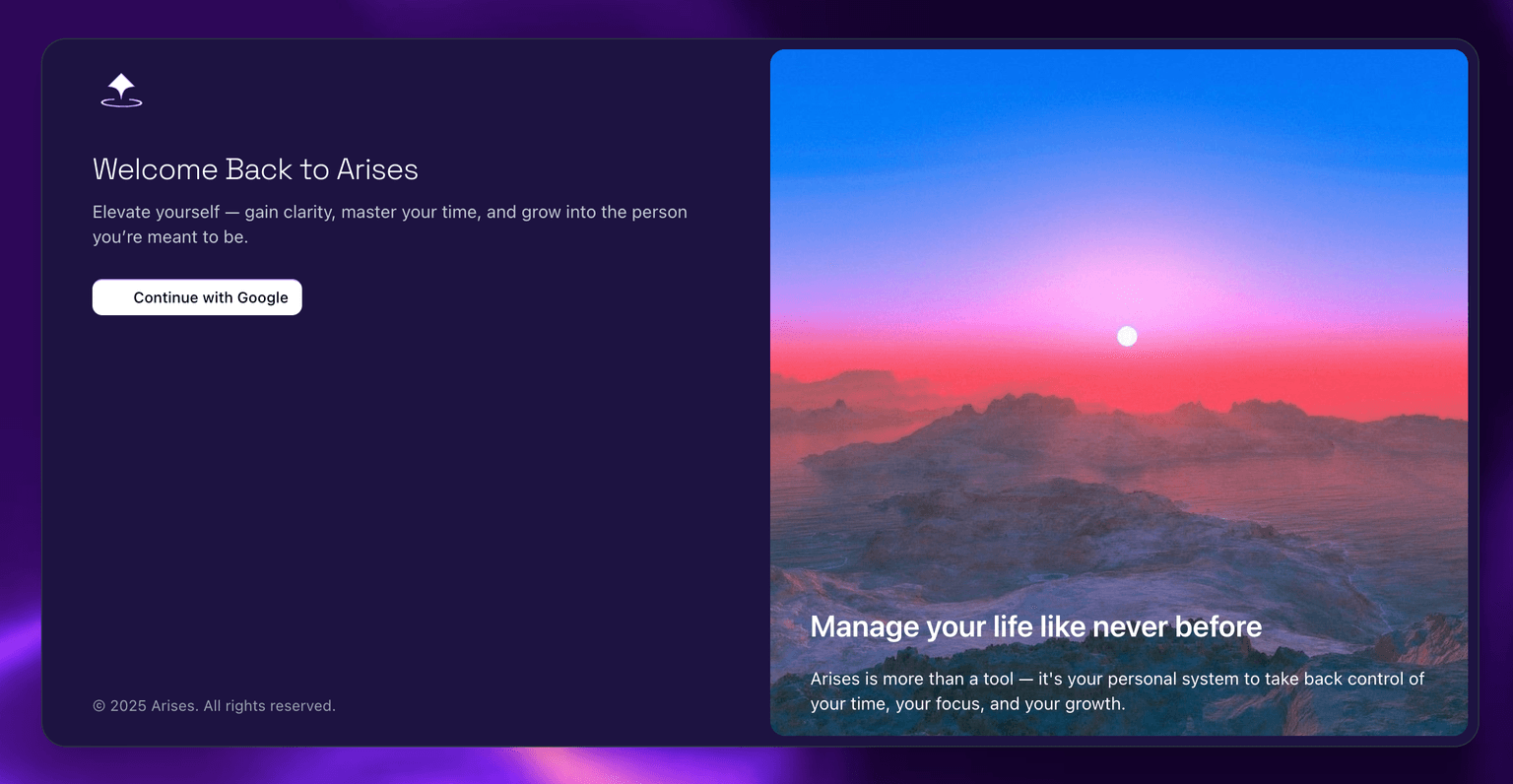Click the white sun in the sunset image

point(1127,337)
